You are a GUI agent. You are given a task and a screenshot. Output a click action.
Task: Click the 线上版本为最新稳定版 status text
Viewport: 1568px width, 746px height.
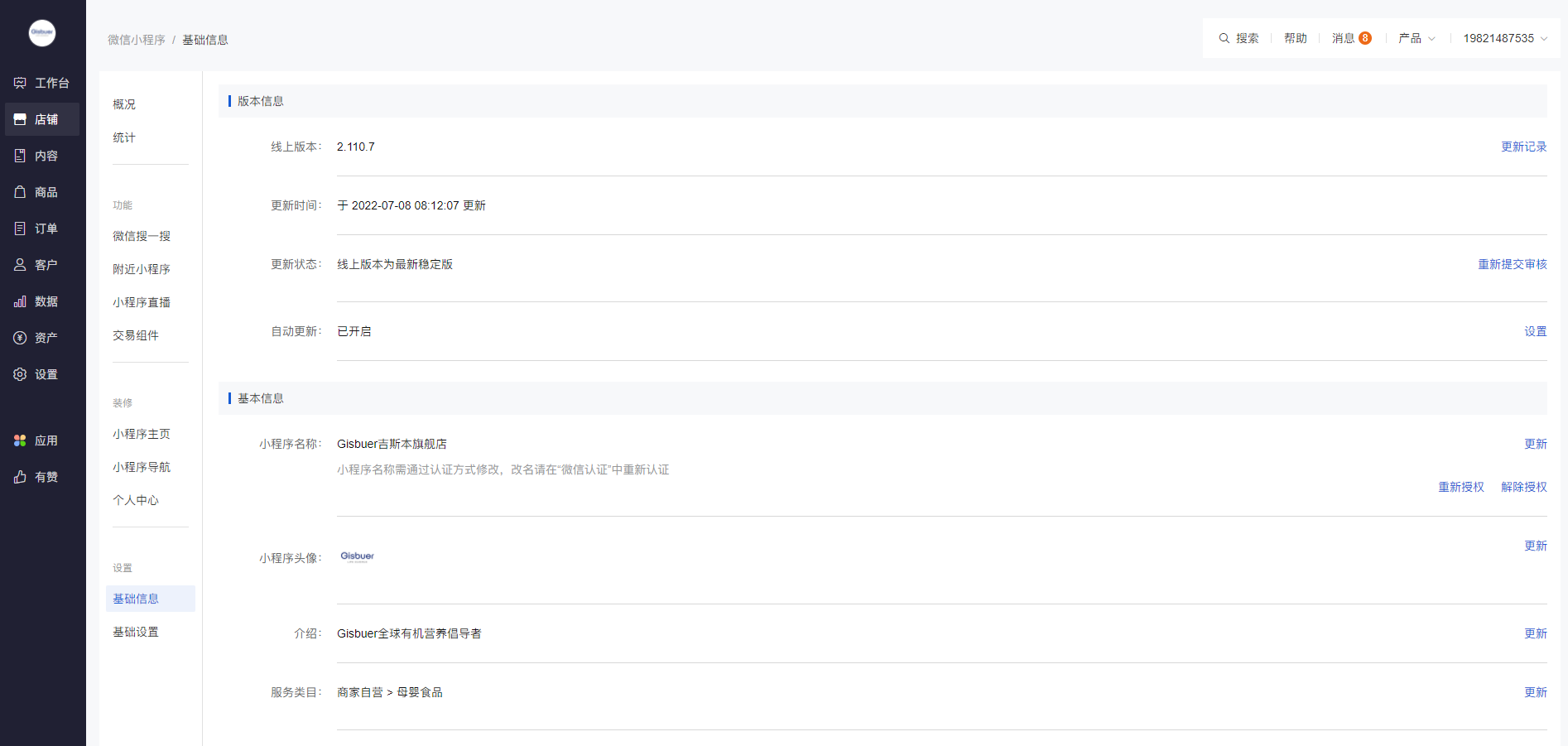click(395, 264)
